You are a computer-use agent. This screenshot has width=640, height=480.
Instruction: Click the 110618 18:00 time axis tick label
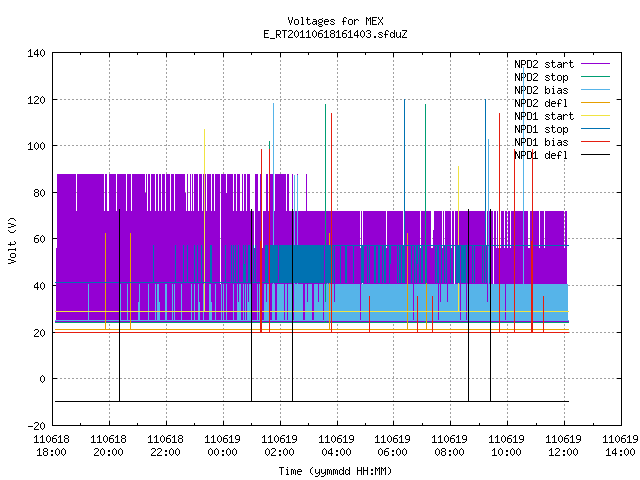pos(51,446)
